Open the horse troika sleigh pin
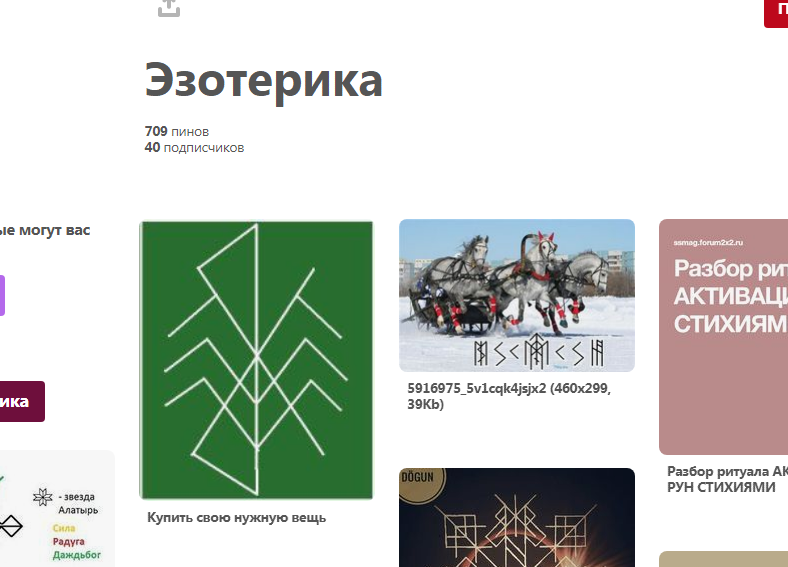788x567 pixels. tap(517, 295)
